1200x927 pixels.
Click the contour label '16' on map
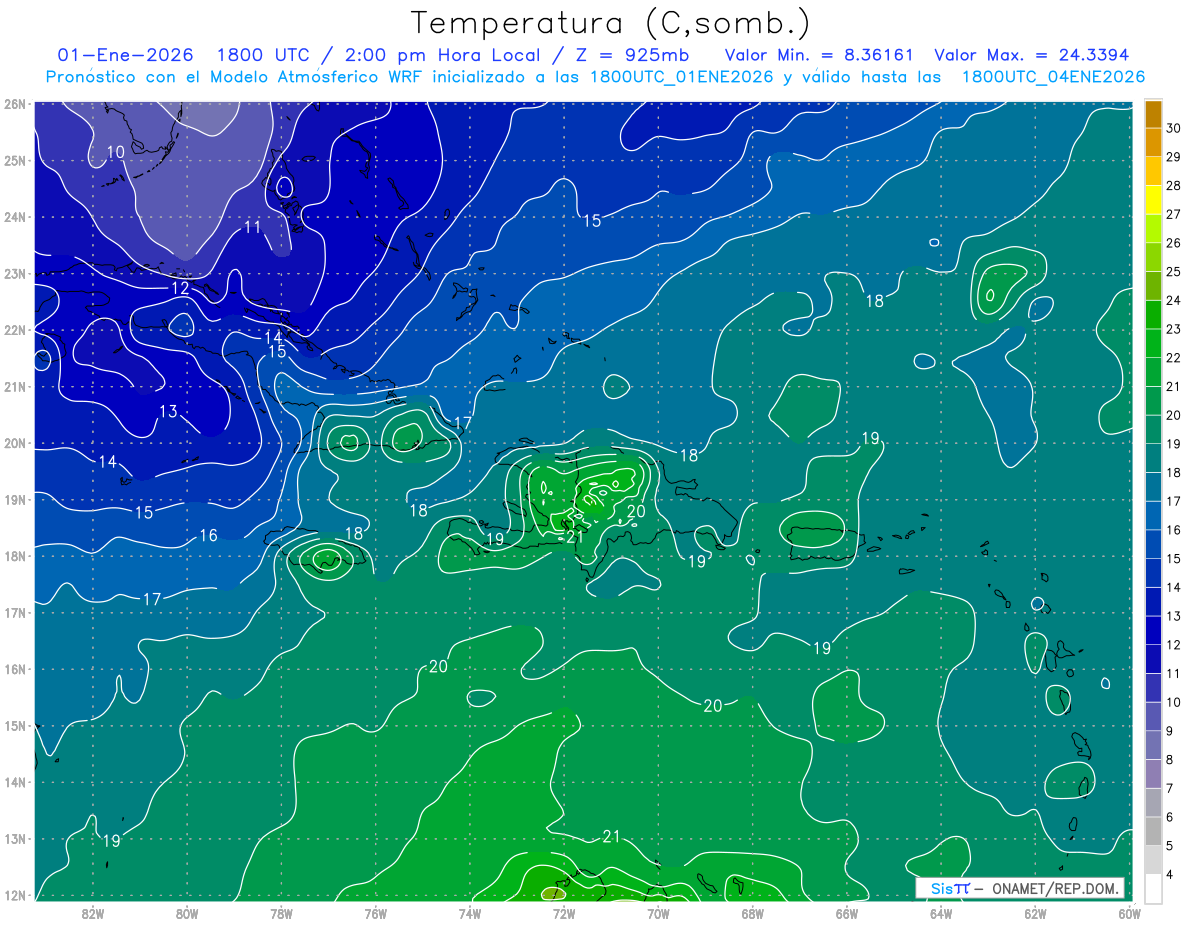coord(208,535)
